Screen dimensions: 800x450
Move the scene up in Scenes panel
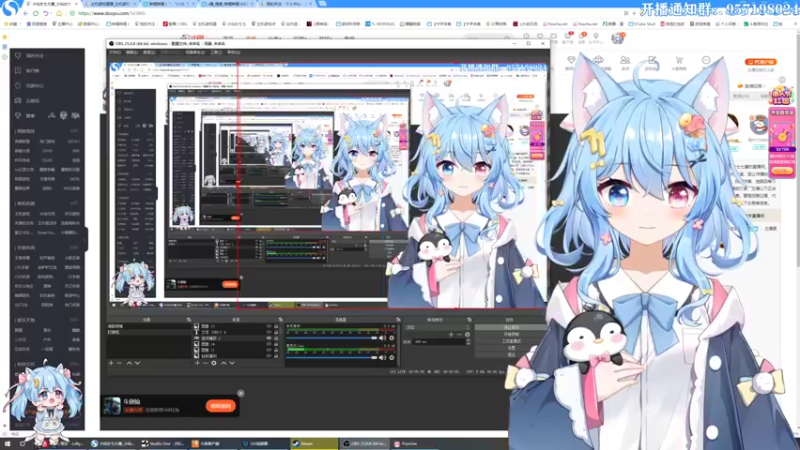(129, 363)
